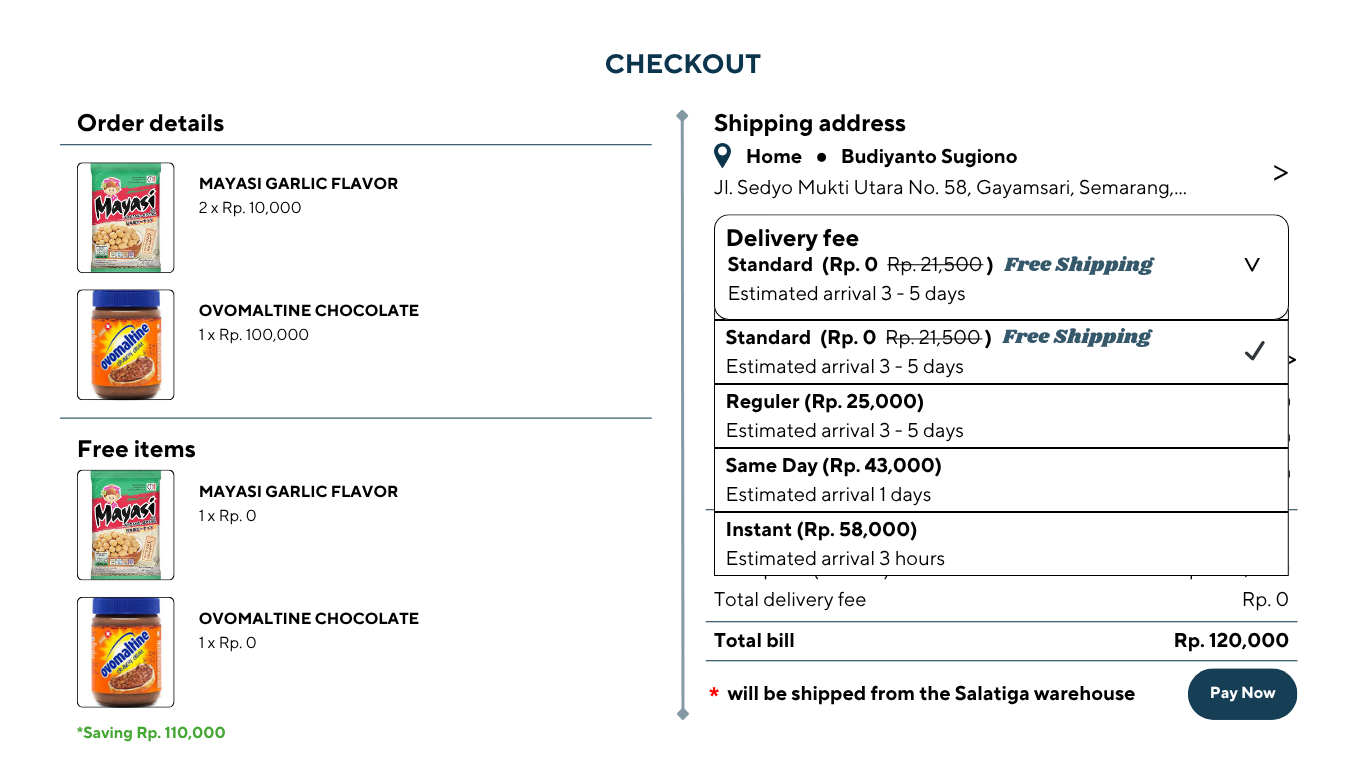Click MAYASI GARLIC FLAVOR title in Order details
The image size is (1366, 768).
[298, 184]
